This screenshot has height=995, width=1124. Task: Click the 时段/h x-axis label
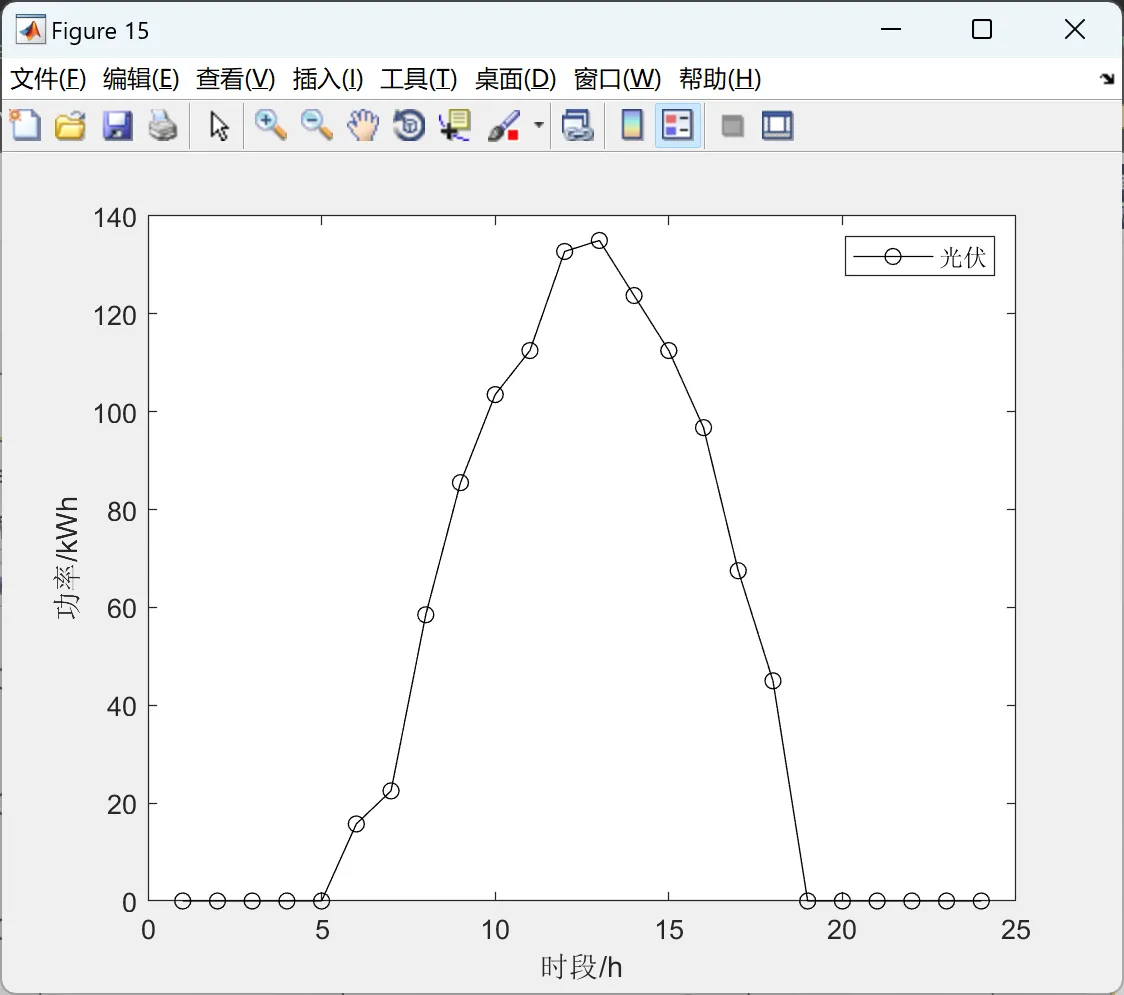(x=581, y=967)
